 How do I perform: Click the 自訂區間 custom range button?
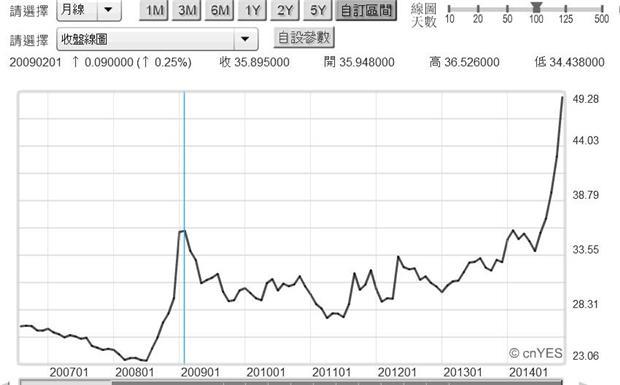[366, 10]
